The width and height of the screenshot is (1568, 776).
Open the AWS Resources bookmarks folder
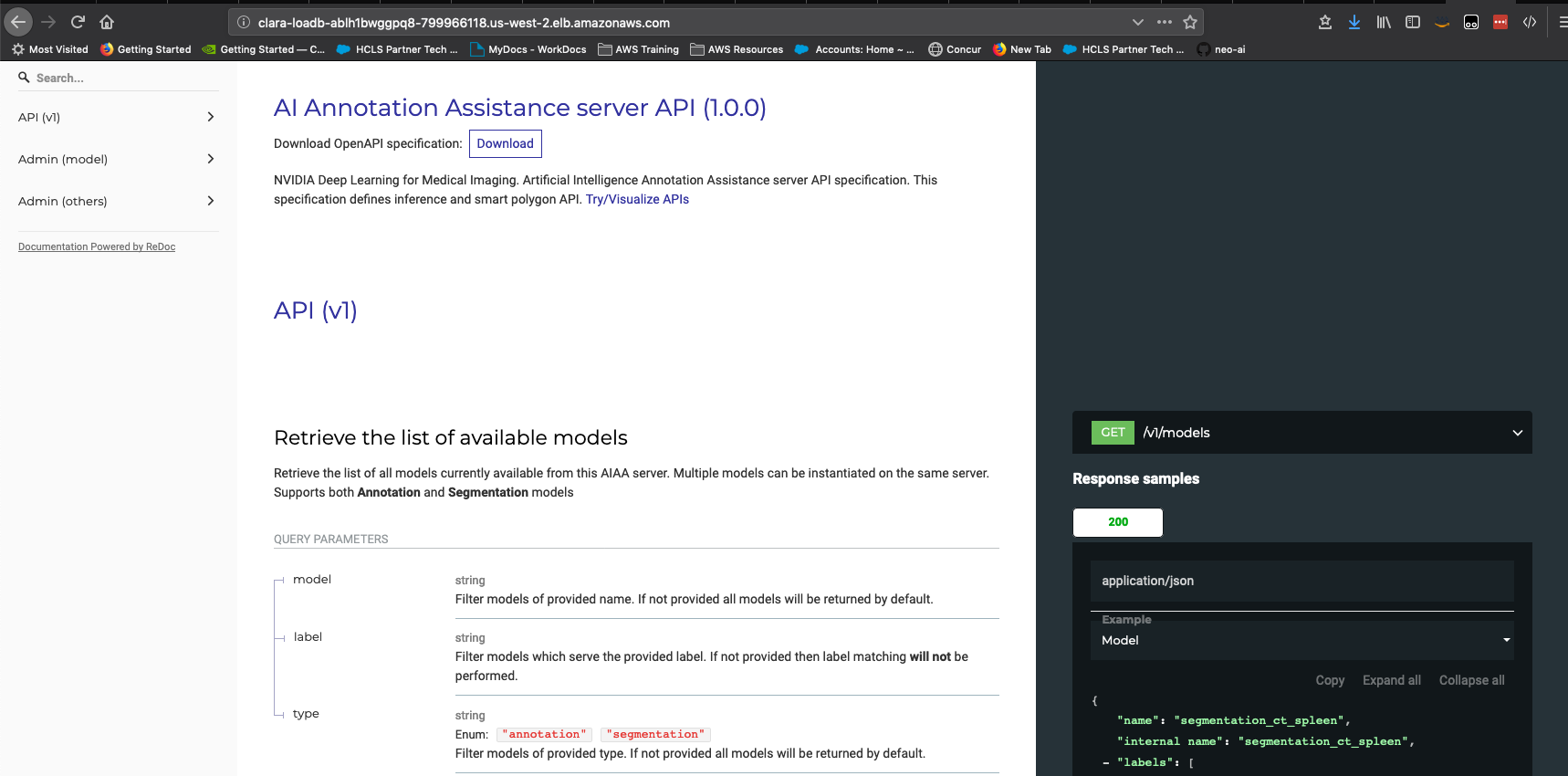tap(737, 49)
